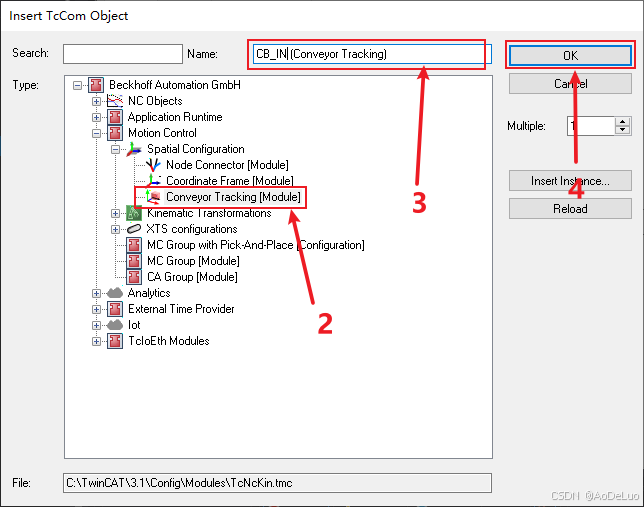644x507 pixels.
Task: Collapse the Beckhoff Automation GmbH node
Action: 77,85
